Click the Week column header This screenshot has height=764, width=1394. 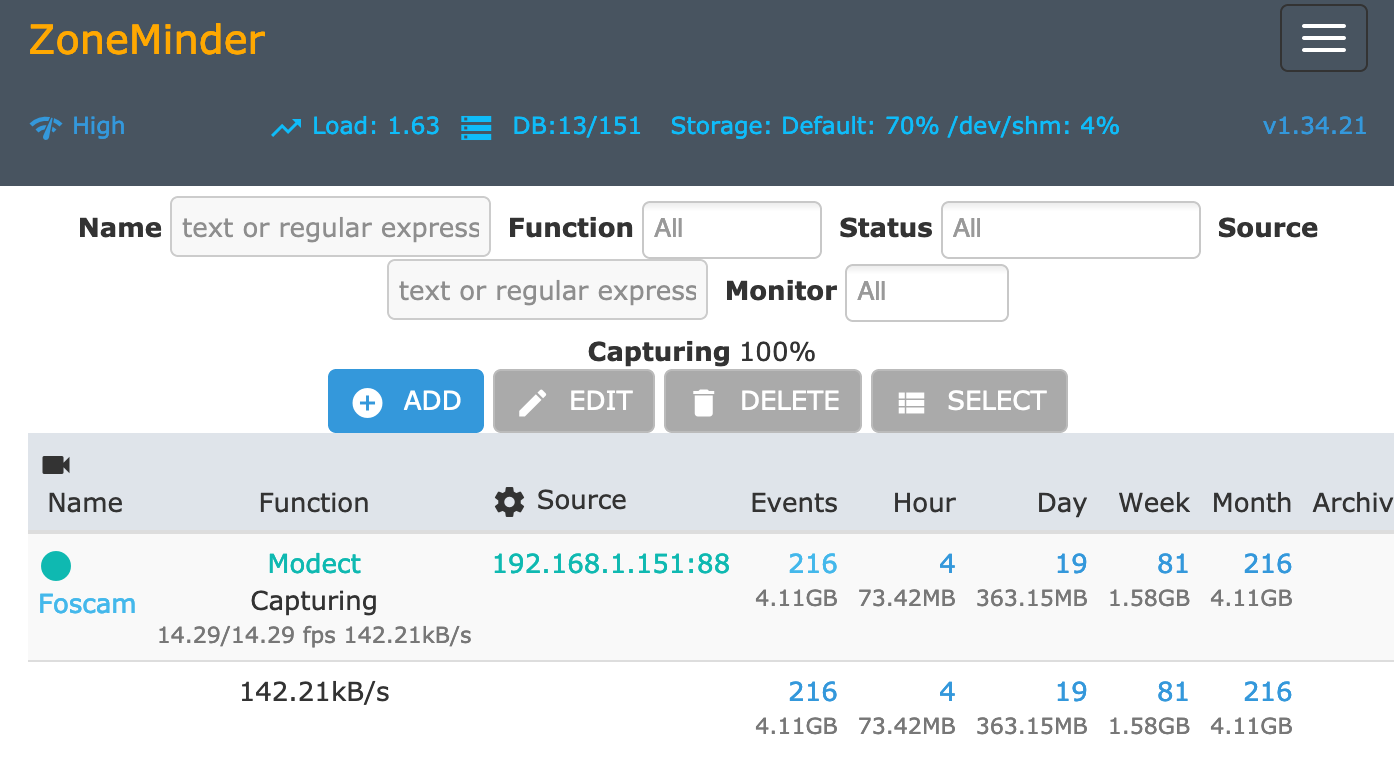[1154, 503]
